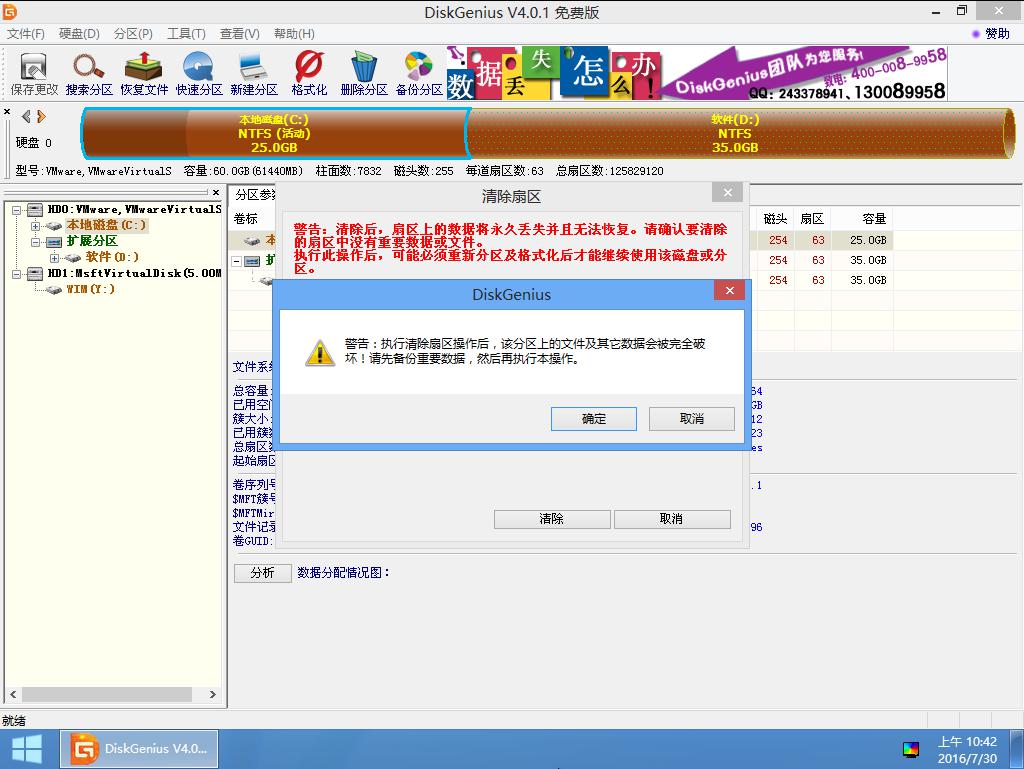The height and width of the screenshot is (769, 1024).
Task: Close the DiskGenius warning dialog
Action: pyautogui.click(x=729, y=291)
